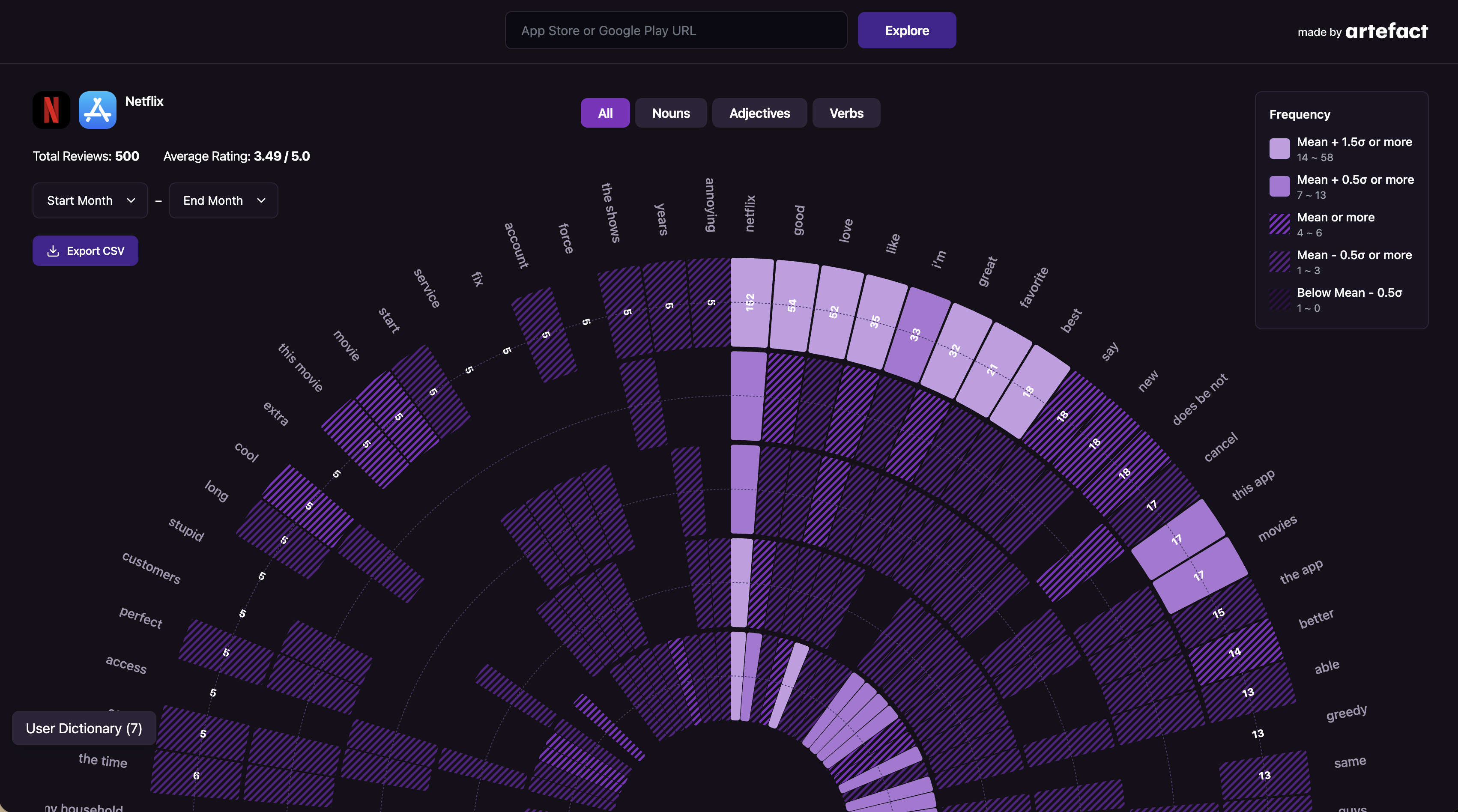The width and height of the screenshot is (1458, 812).
Task: Click the 'Mean or more' striped legend swatch
Action: [x=1279, y=224]
